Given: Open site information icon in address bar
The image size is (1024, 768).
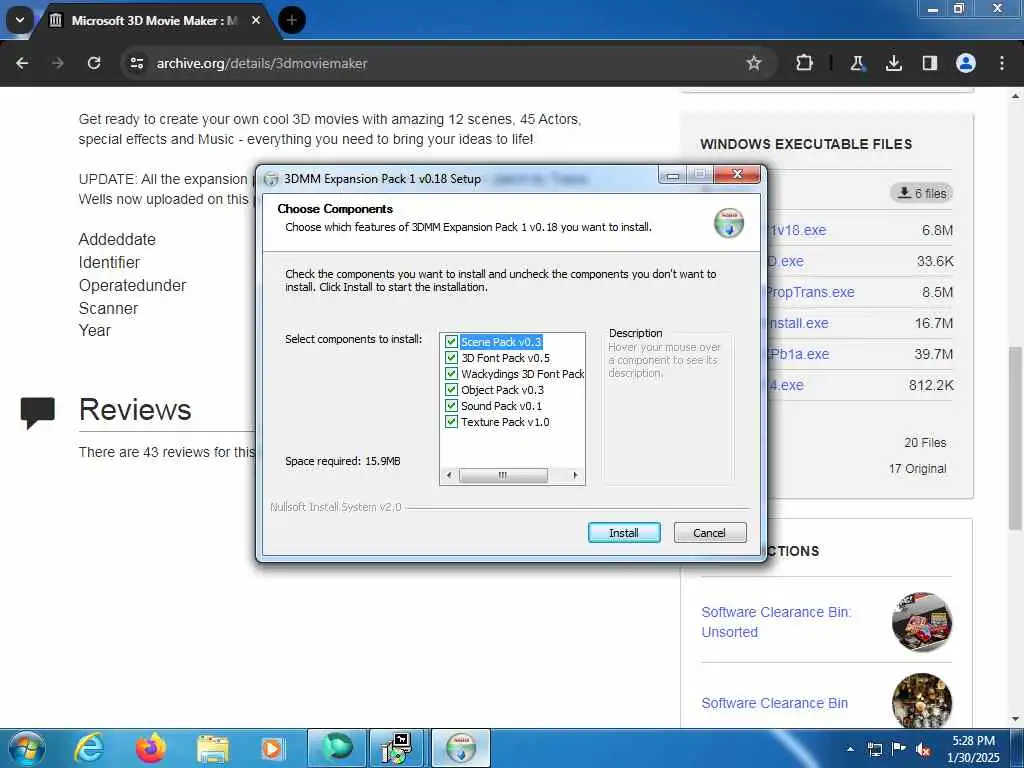Looking at the screenshot, I should tap(136, 63).
